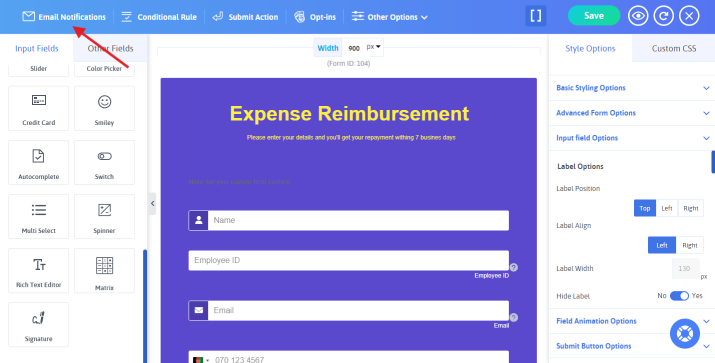Toggle the Hide Label switch
This screenshot has width=715, height=363.
[x=679, y=296]
